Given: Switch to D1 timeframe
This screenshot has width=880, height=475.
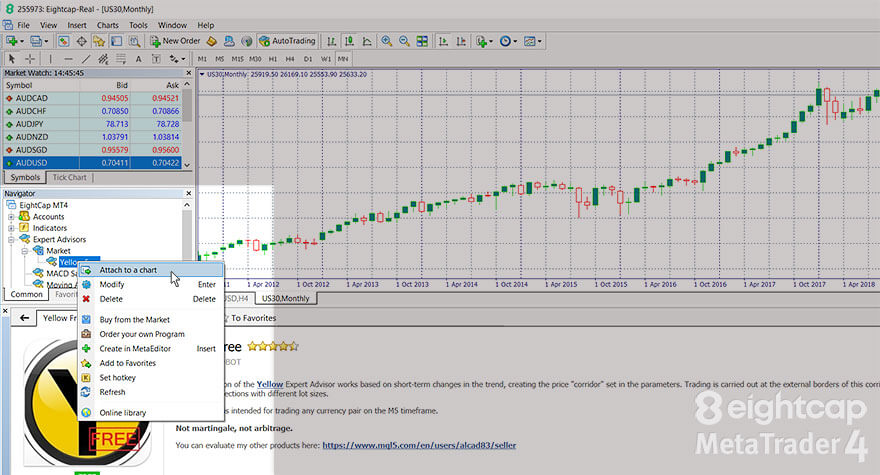Looking at the screenshot, I should (x=308, y=58).
